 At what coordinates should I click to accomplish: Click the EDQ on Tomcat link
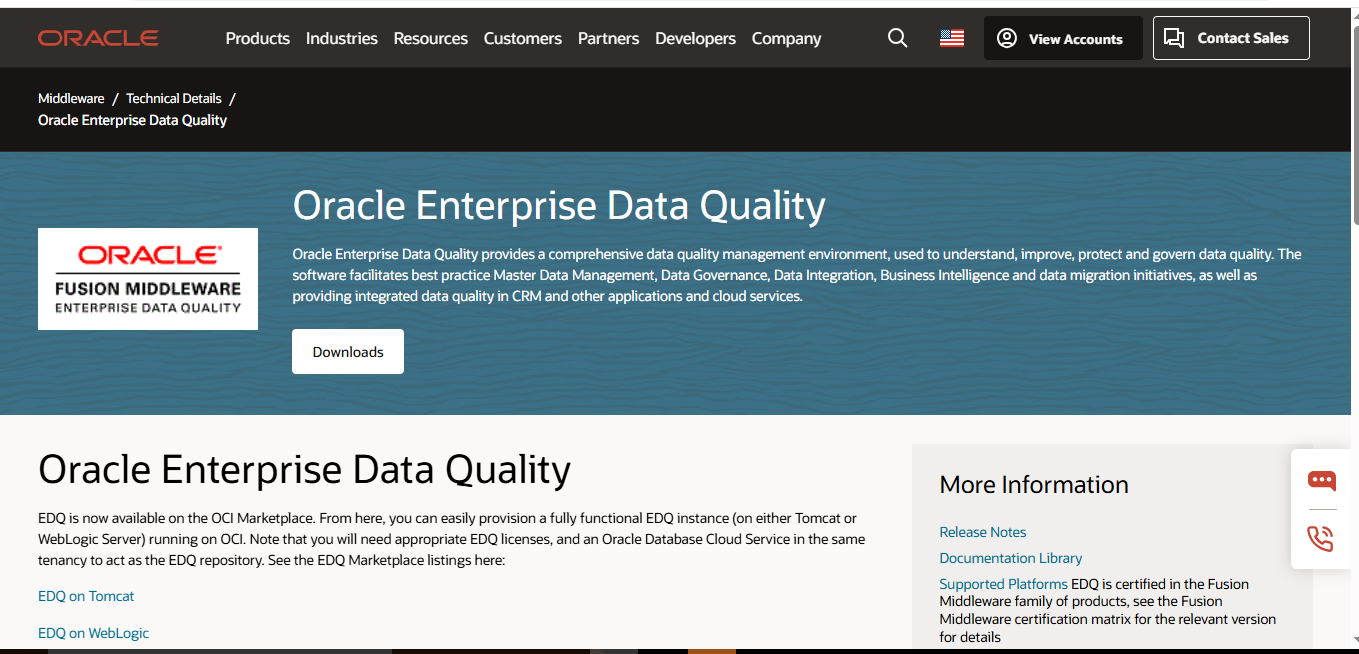[85, 595]
